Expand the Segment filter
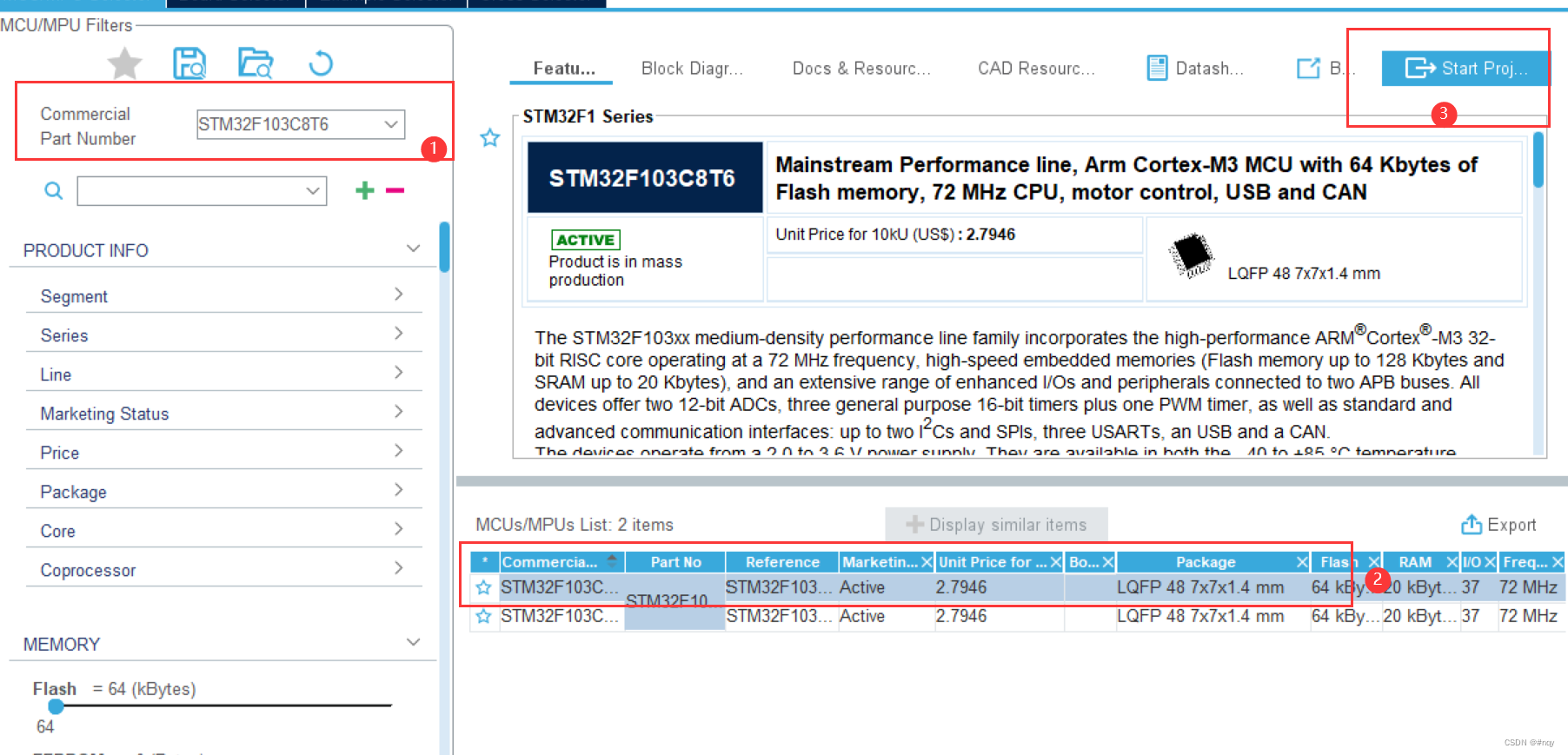Screen dimensions: 1568x755 click(x=399, y=295)
